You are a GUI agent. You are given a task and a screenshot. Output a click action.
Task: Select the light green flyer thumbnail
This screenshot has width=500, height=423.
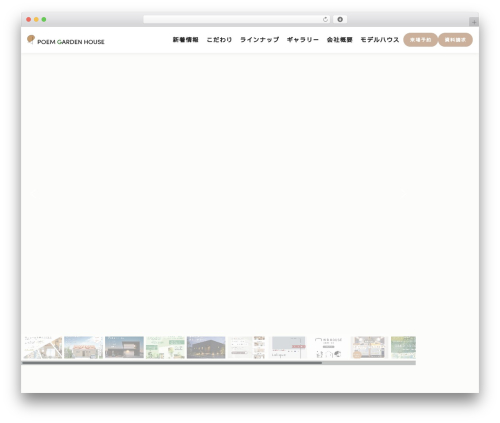165,347
